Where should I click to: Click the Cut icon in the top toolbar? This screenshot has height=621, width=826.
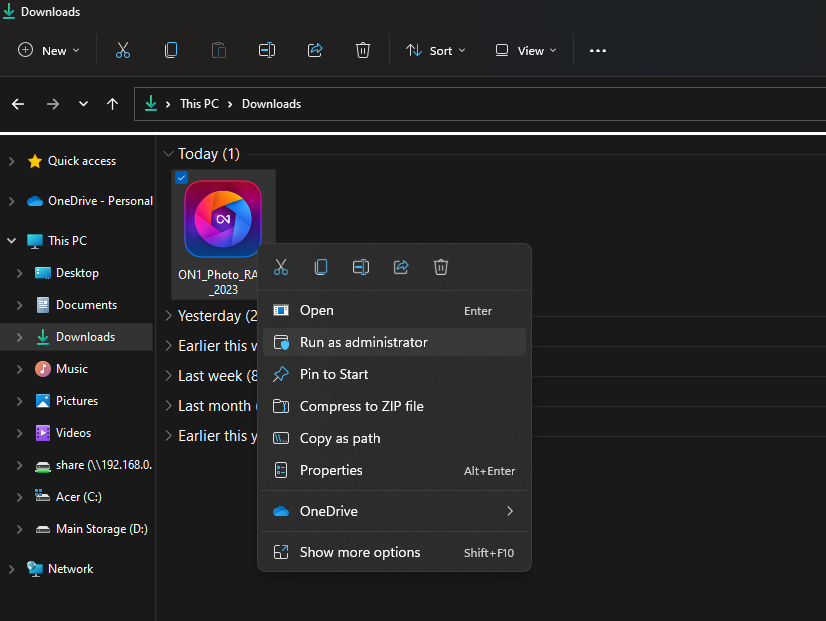(x=123, y=51)
